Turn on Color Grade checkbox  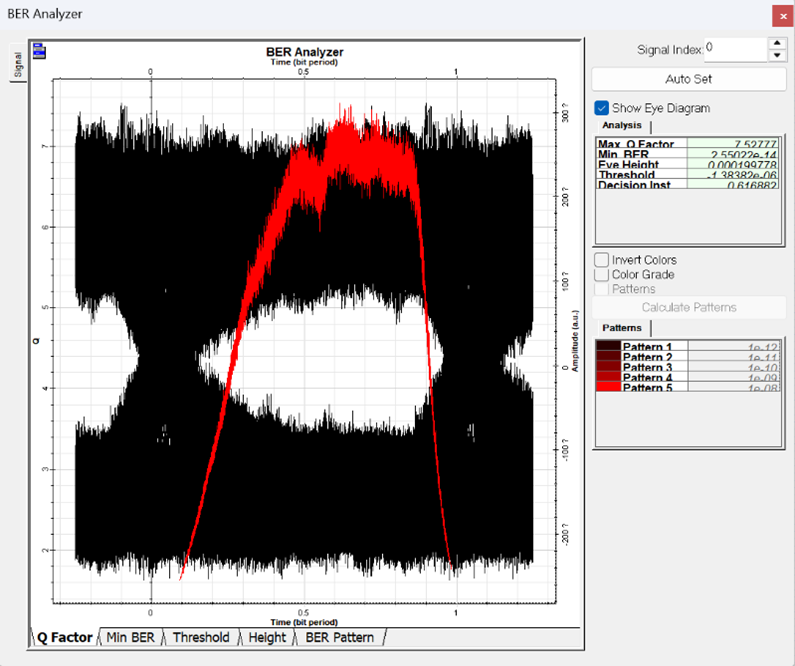[x=601, y=274]
